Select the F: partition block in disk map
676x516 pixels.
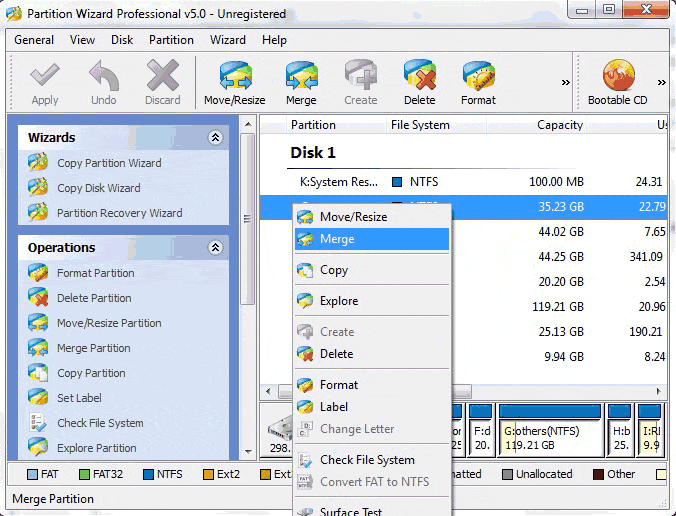coord(481,430)
